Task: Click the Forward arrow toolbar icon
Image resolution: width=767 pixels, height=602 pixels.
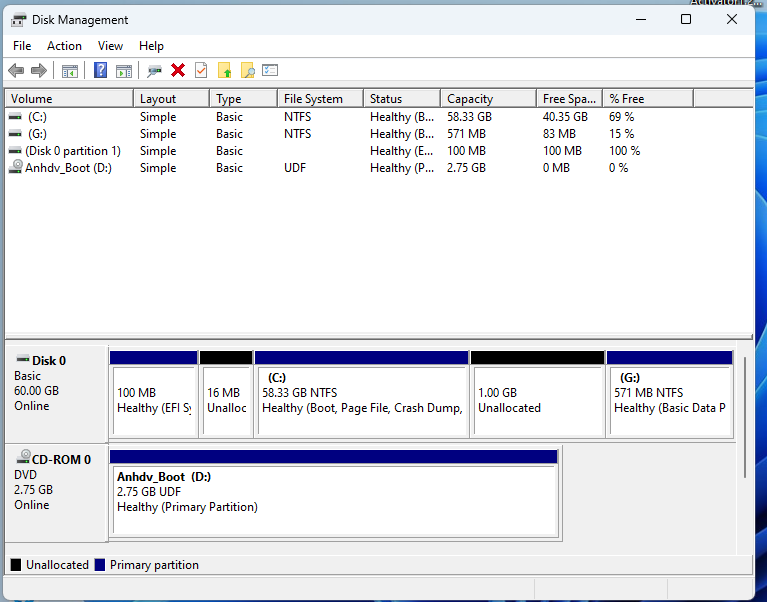Action: (39, 70)
